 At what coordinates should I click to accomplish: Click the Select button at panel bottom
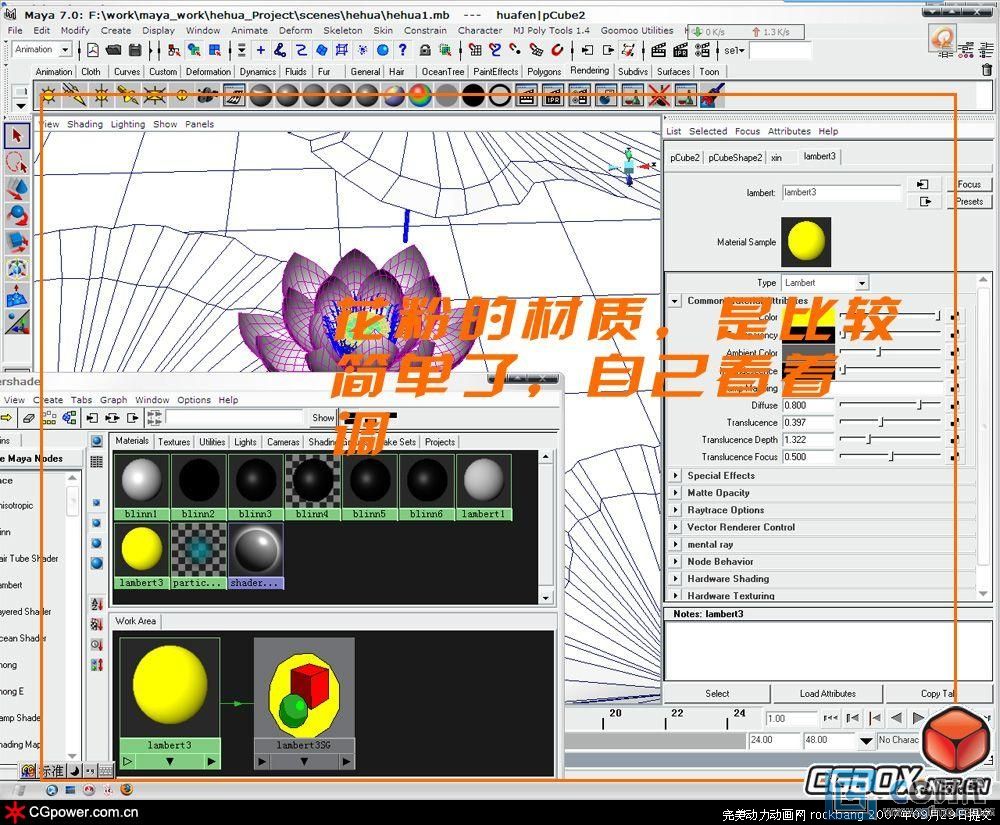(x=717, y=694)
